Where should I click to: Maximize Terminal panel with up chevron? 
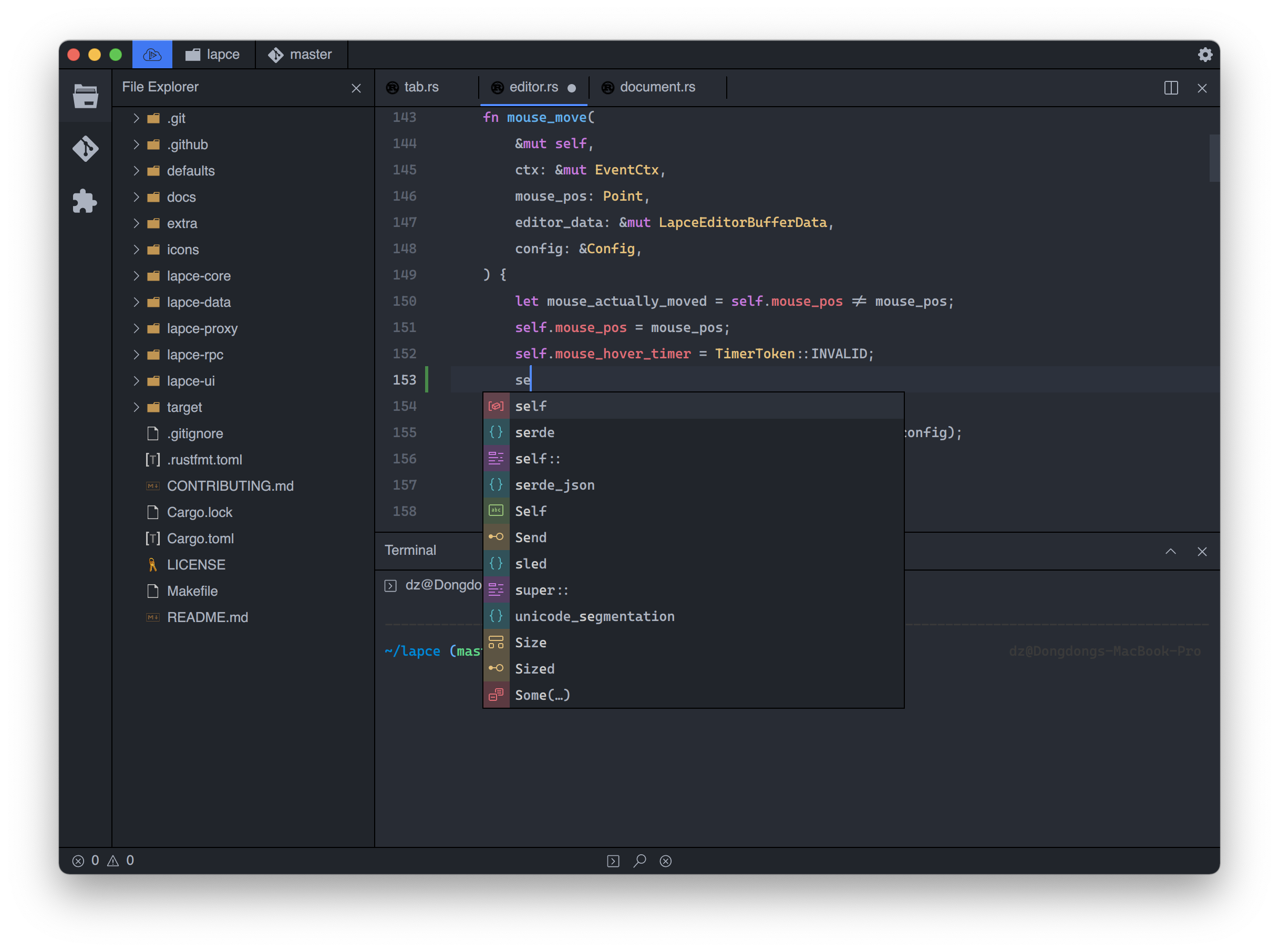pyautogui.click(x=1171, y=551)
